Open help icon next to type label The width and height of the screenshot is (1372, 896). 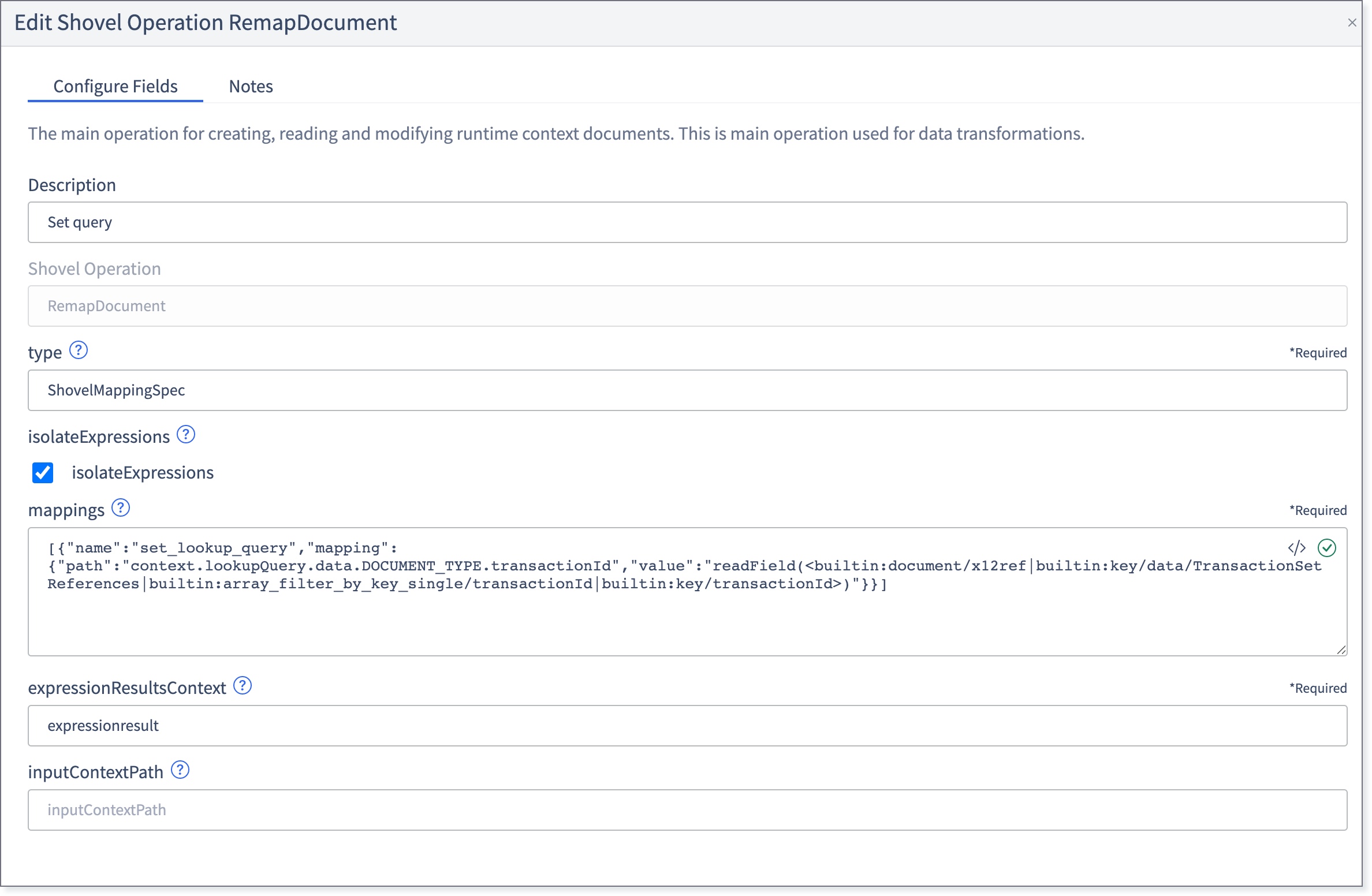(x=79, y=350)
